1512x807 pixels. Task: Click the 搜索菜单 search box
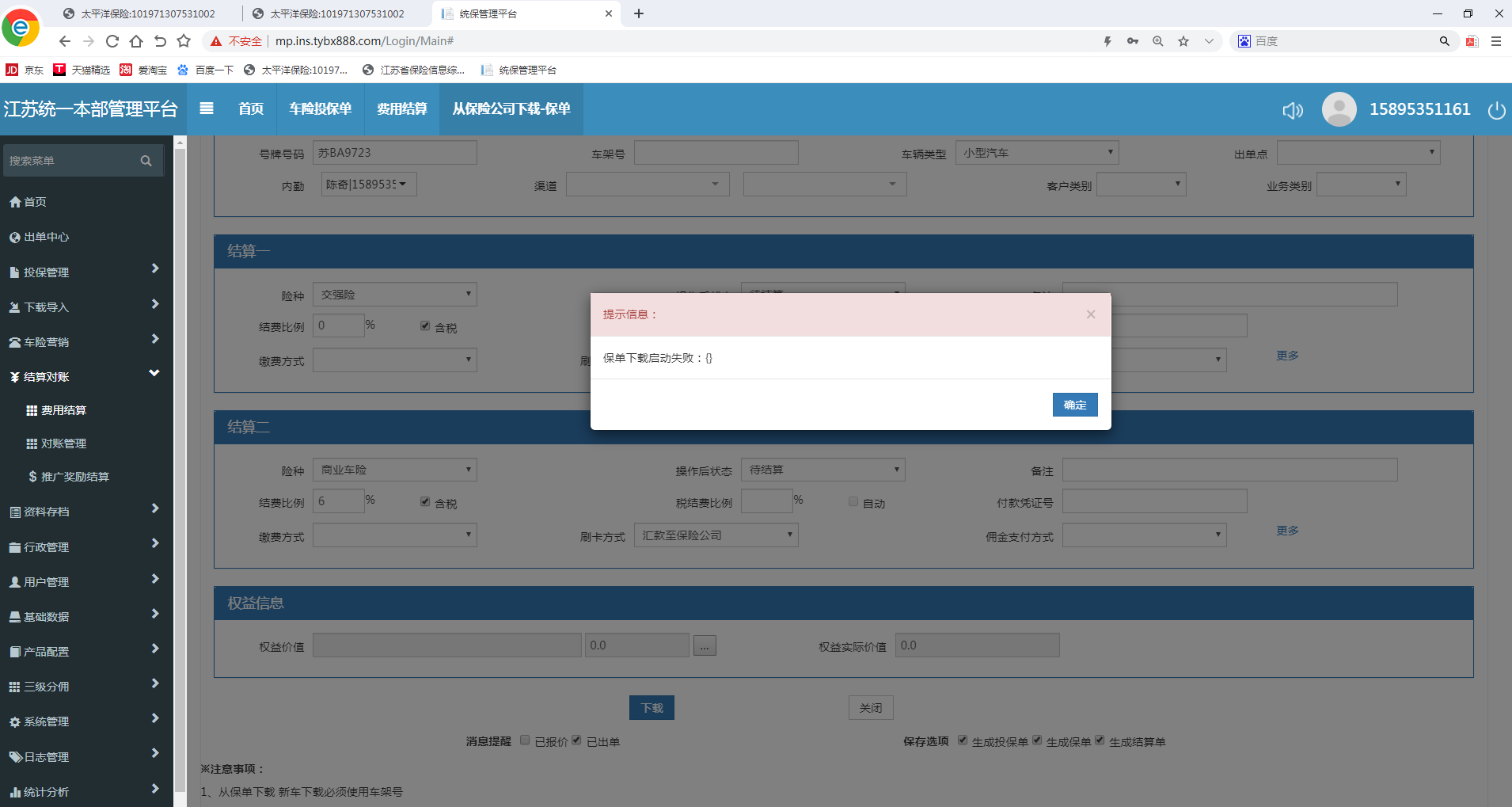pos(83,161)
